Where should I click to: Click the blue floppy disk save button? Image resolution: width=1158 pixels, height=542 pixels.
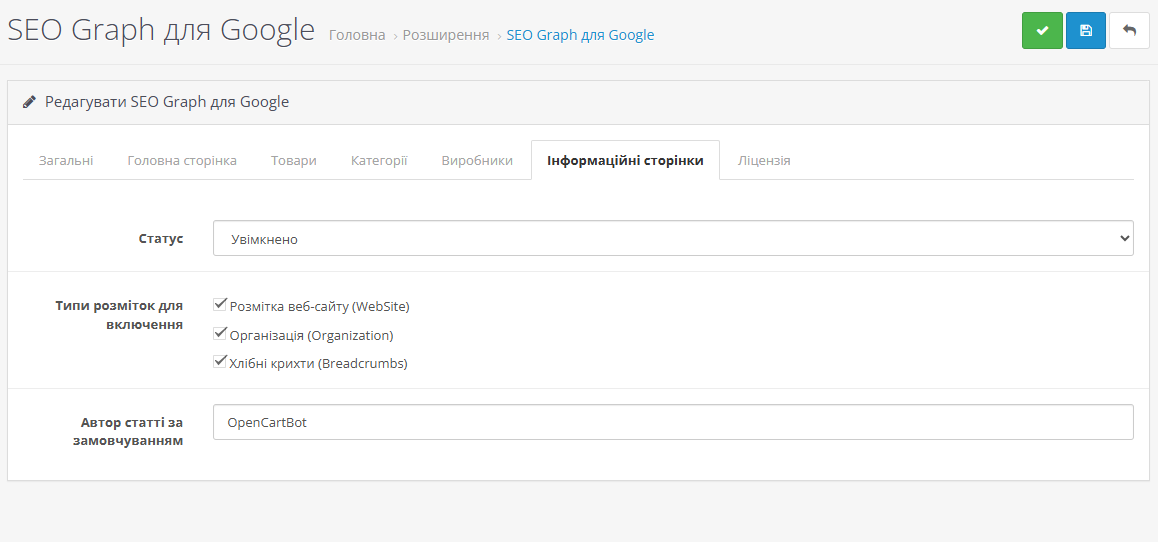point(1086,31)
